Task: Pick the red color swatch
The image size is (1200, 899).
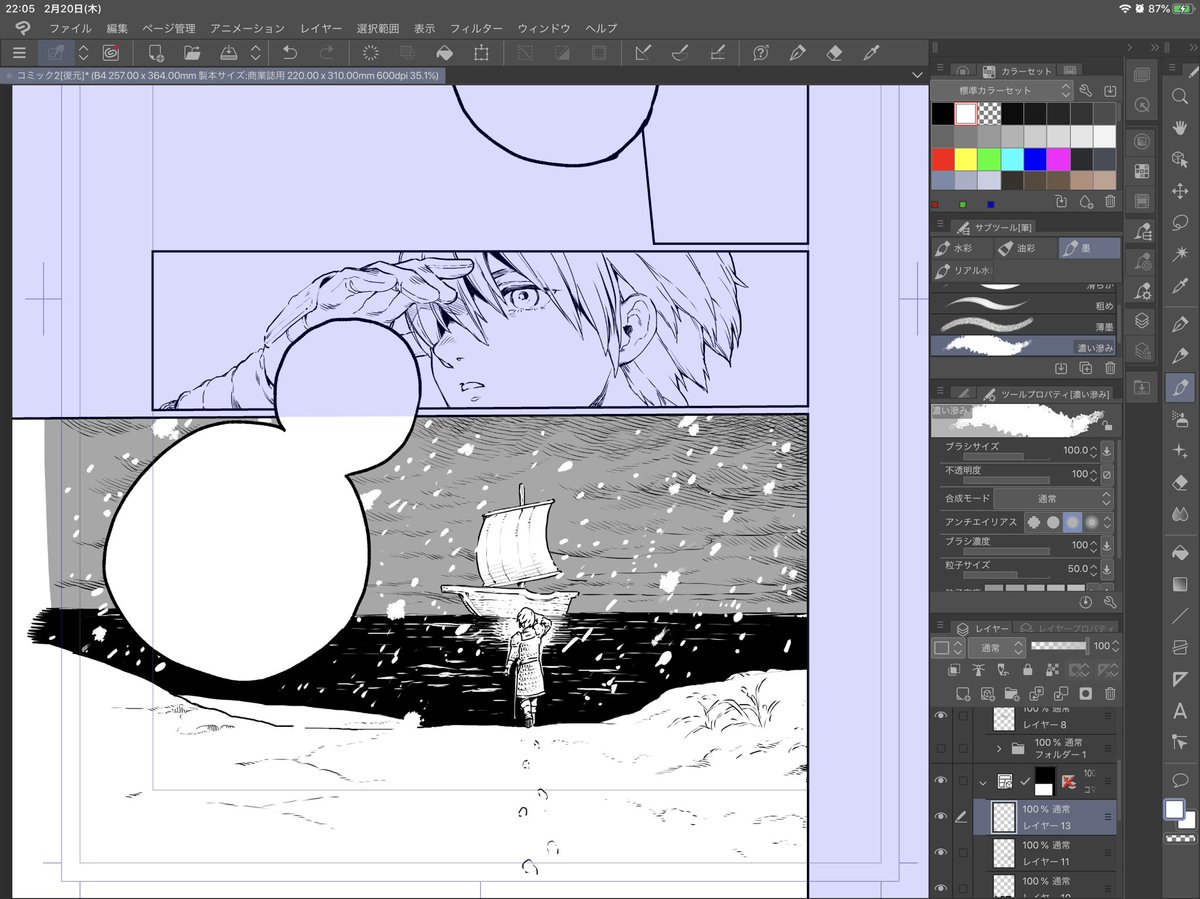Action: (x=942, y=159)
